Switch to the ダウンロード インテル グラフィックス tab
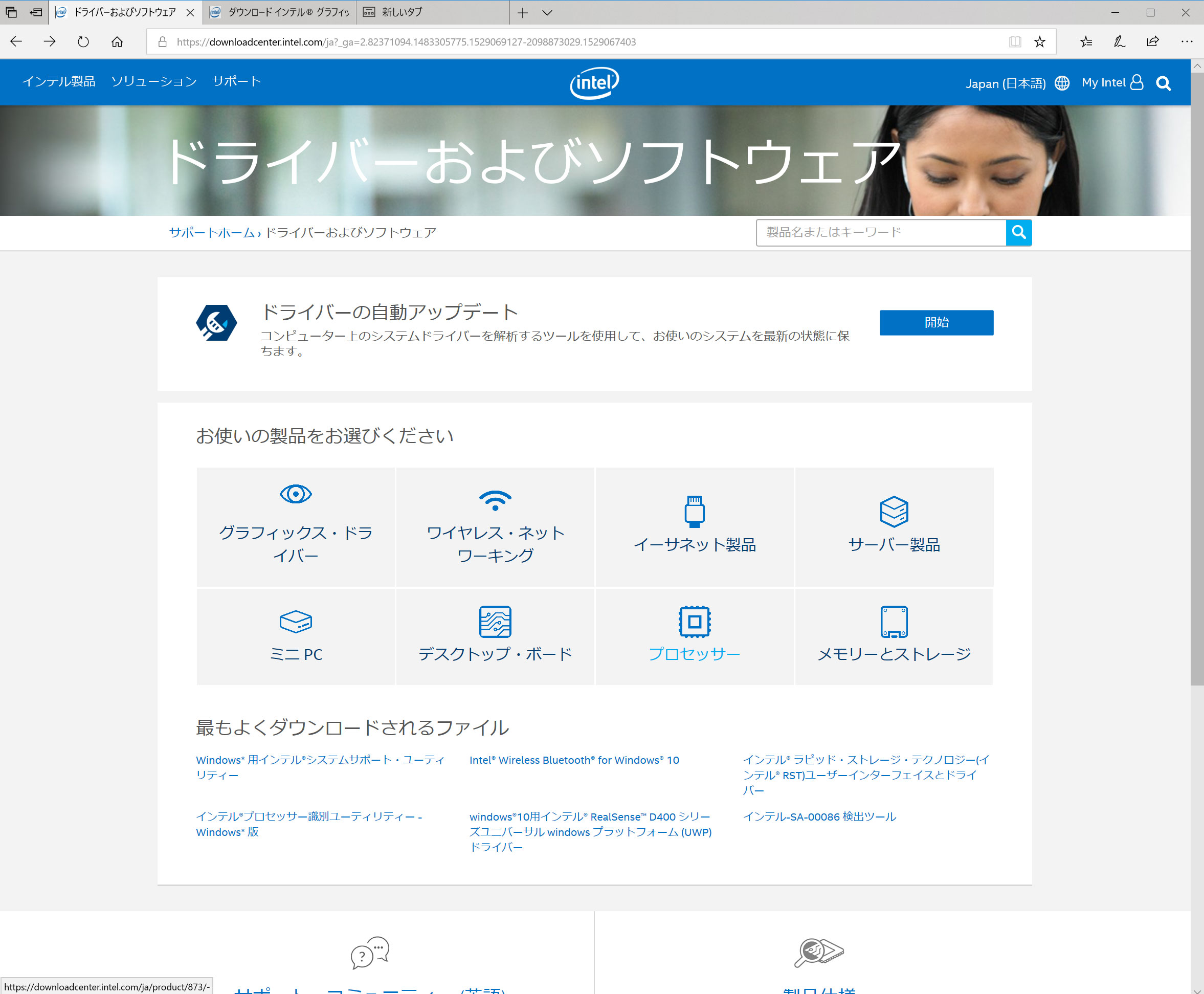This screenshot has height=994, width=1204. (280, 13)
